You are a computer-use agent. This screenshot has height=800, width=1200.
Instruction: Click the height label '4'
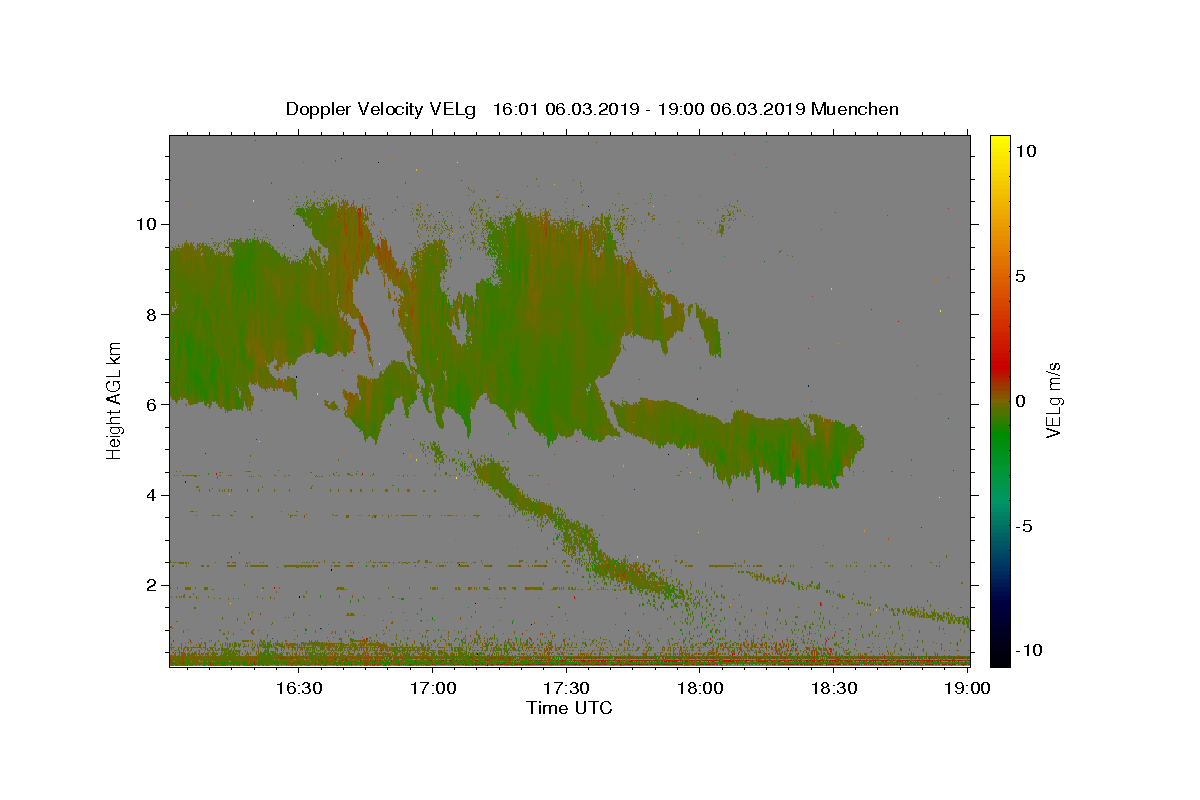tap(152, 495)
